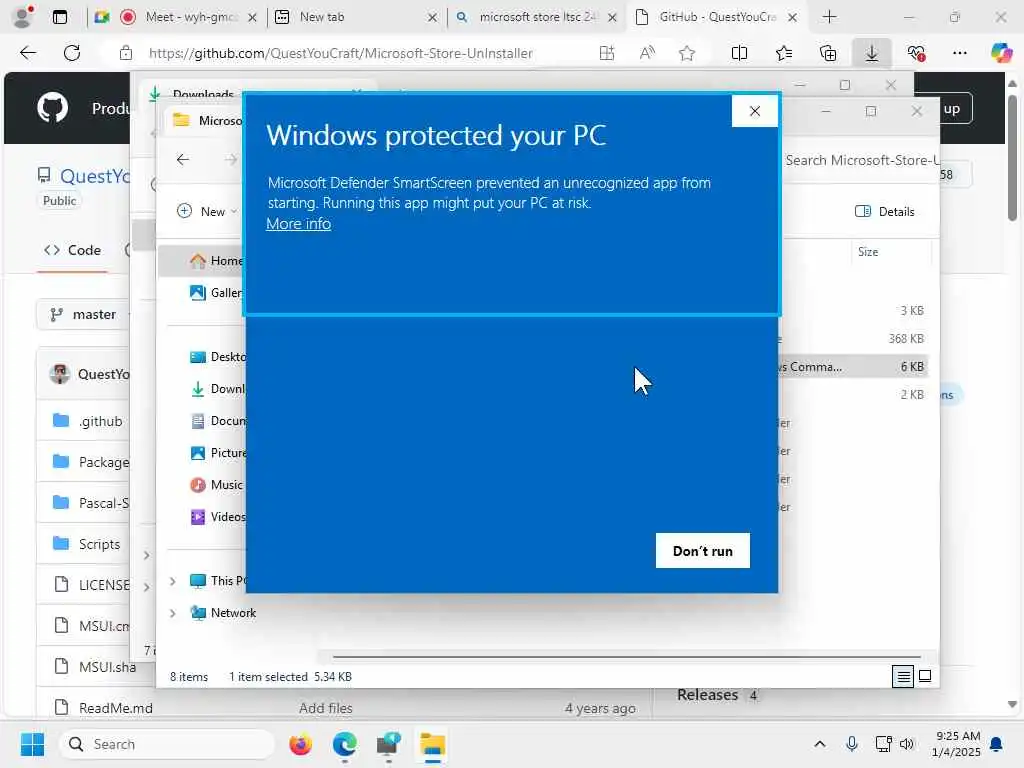This screenshot has height=768, width=1024.
Task: Click the Search Microsoft-Store box in Explorer
Action: tap(861, 160)
